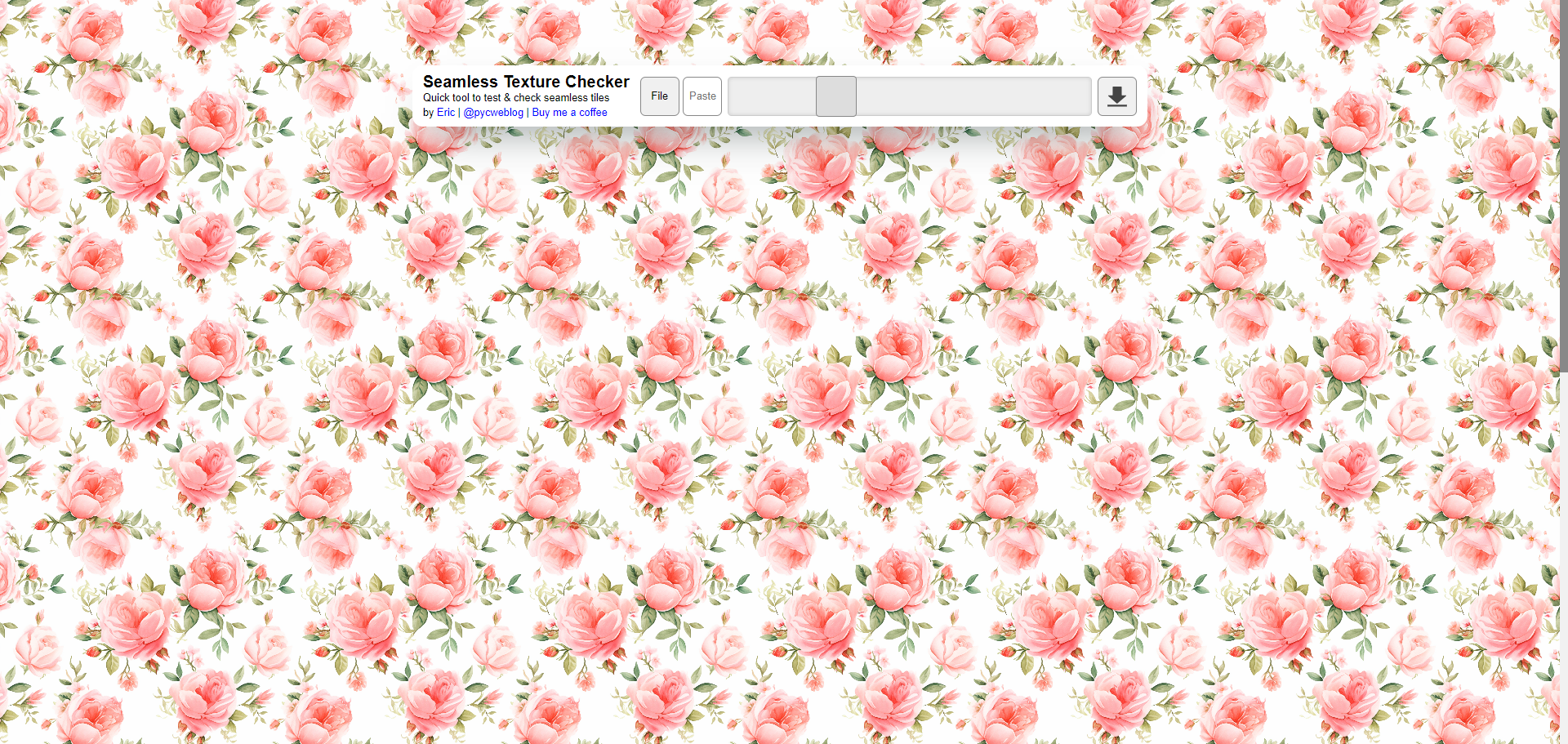Click the Paste button

pos(702,96)
